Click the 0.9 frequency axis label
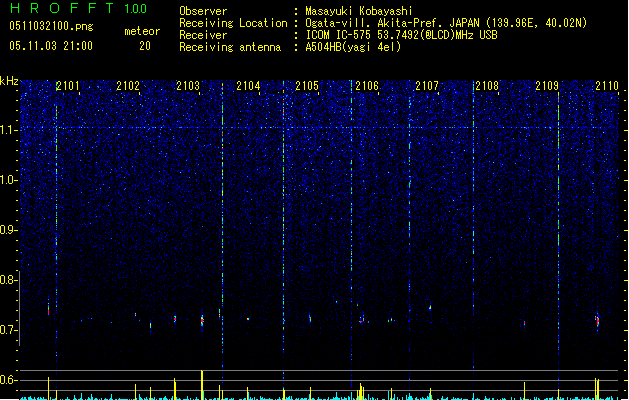This screenshot has height=400, width=629. tap(8, 230)
